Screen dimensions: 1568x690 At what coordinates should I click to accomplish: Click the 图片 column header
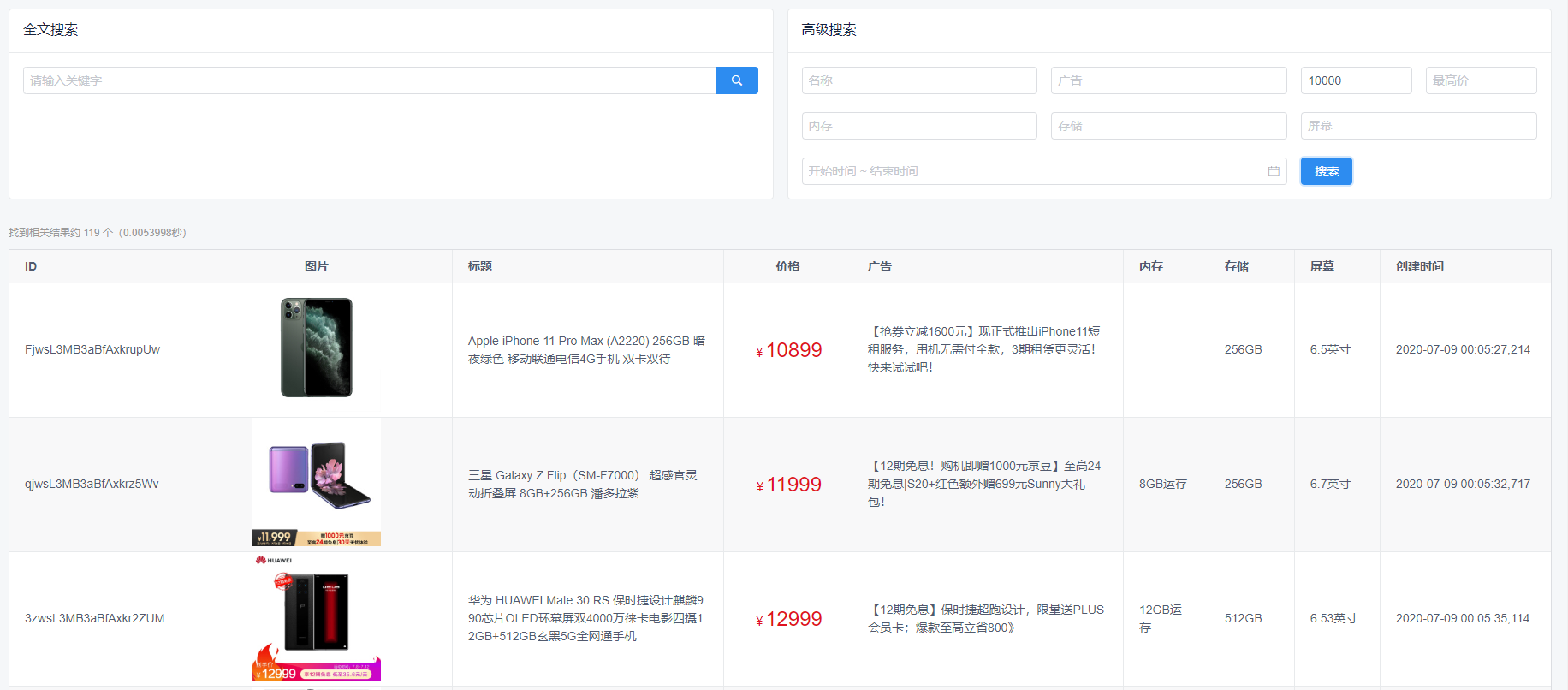tap(317, 266)
